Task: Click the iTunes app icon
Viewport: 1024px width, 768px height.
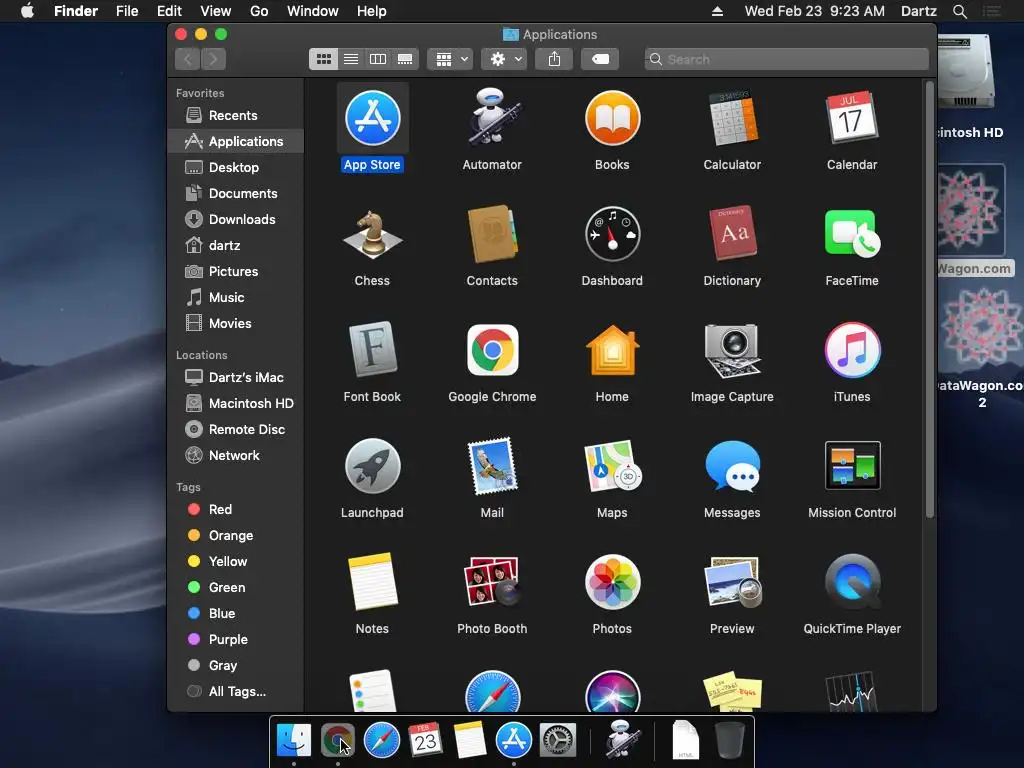Action: [x=852, y=350]
